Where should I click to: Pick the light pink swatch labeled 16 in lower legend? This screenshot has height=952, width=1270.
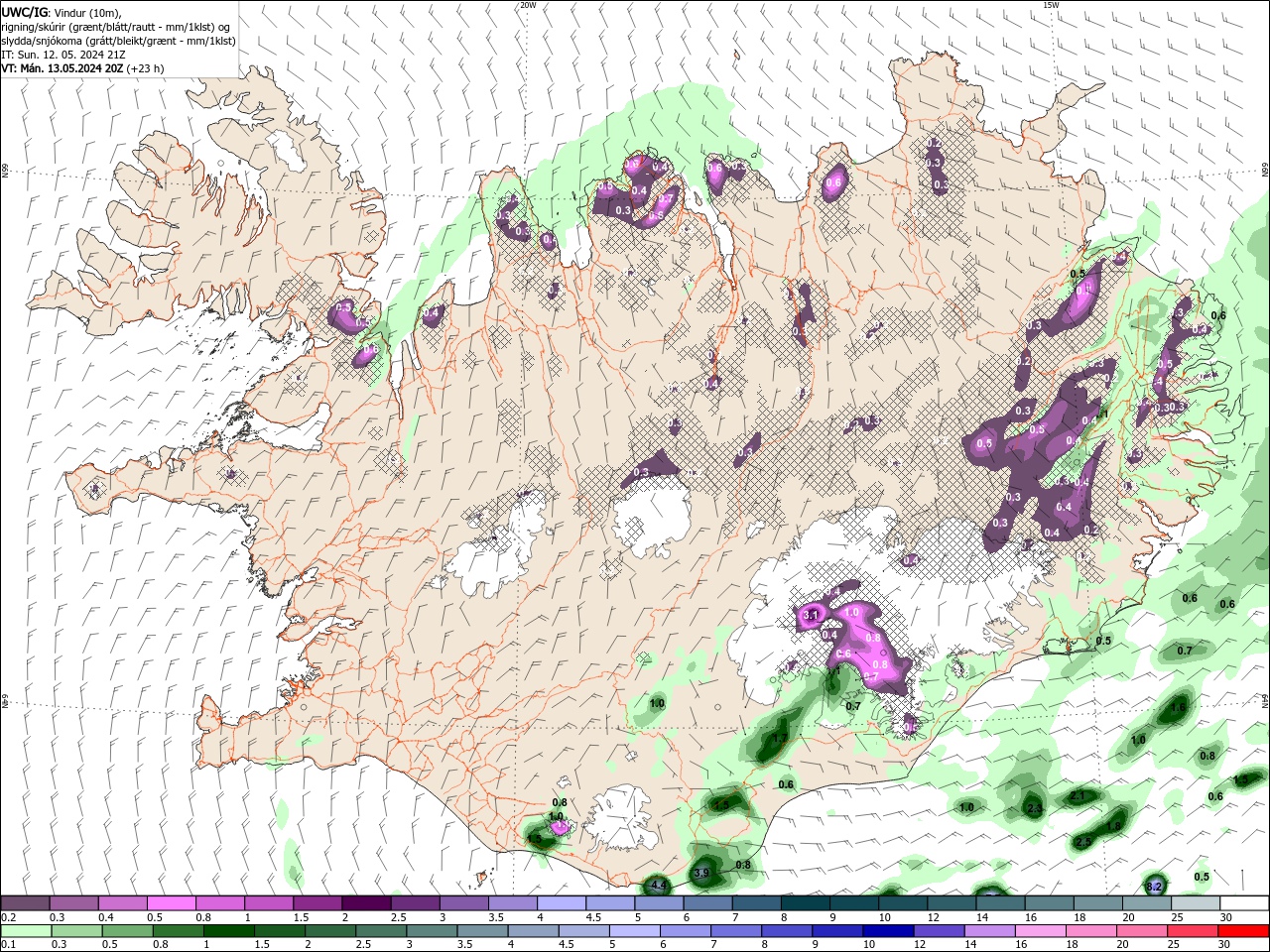(1042, 931)
